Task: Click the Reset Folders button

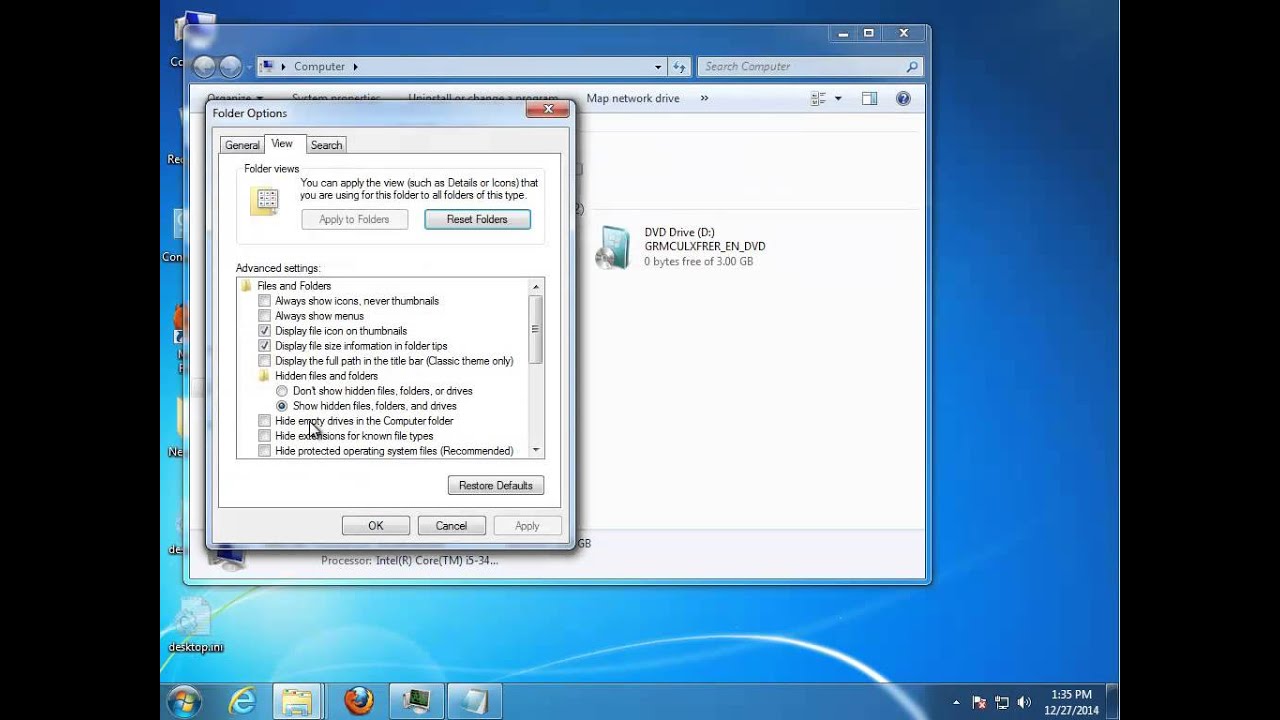Action: (477, 219)
